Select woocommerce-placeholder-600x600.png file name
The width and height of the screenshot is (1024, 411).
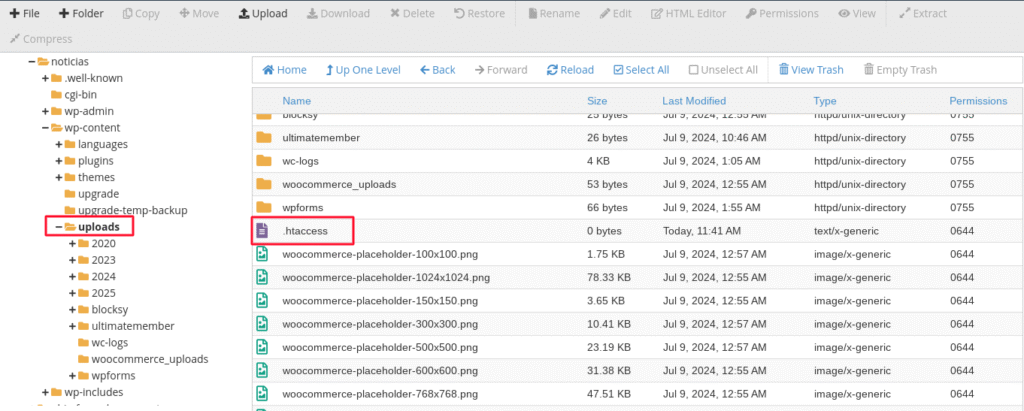pyautogui.click(x=380, y=370)
